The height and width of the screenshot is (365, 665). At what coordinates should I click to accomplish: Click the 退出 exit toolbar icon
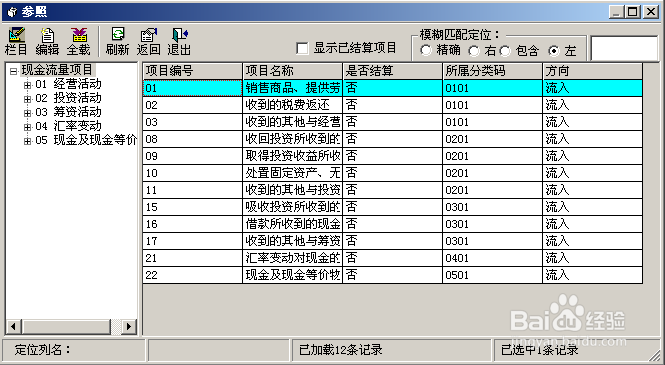point(179,41)
